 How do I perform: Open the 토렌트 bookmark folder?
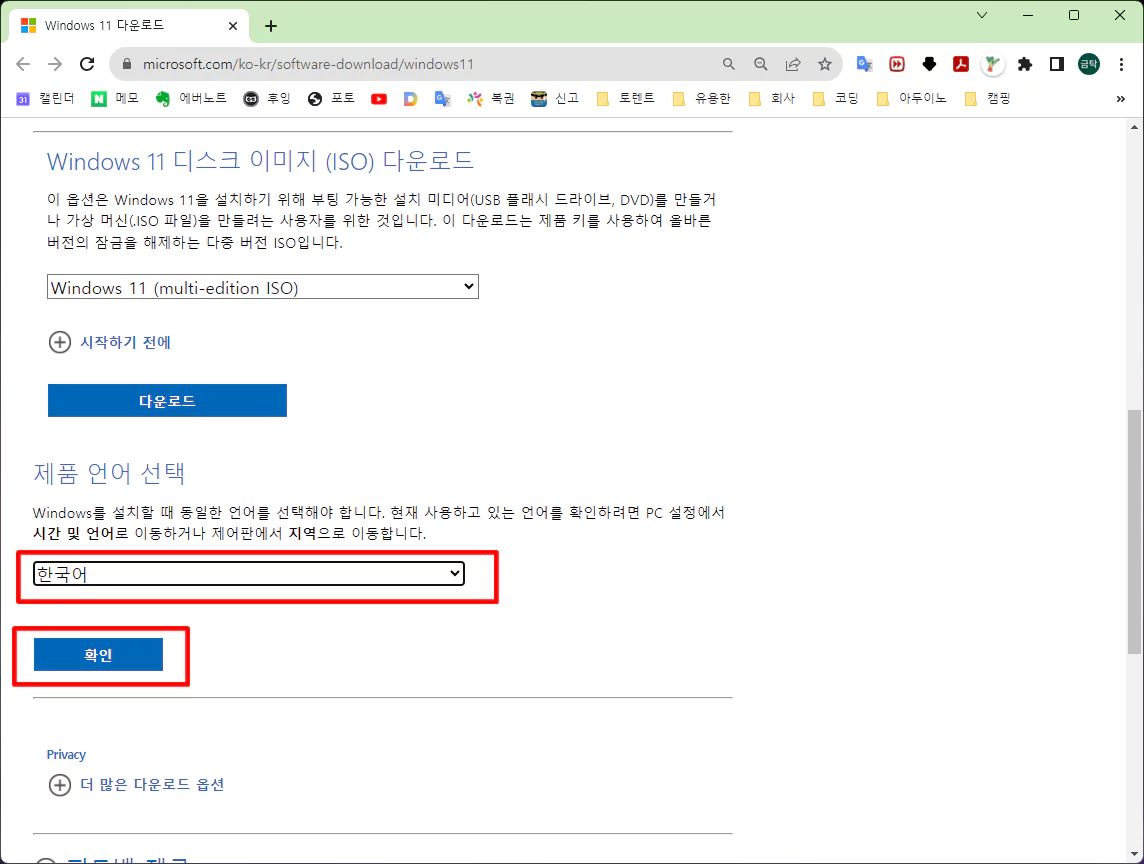point(625,99)
